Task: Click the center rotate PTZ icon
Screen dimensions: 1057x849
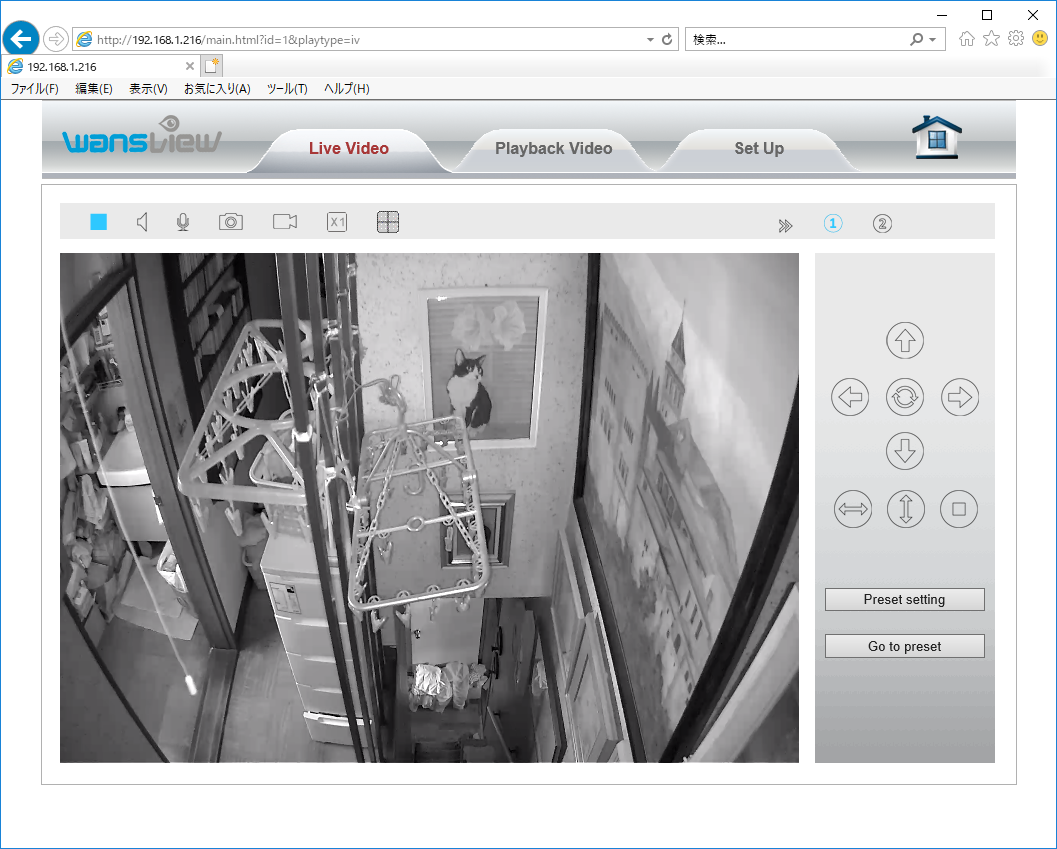Action: (x=905, y=397)
